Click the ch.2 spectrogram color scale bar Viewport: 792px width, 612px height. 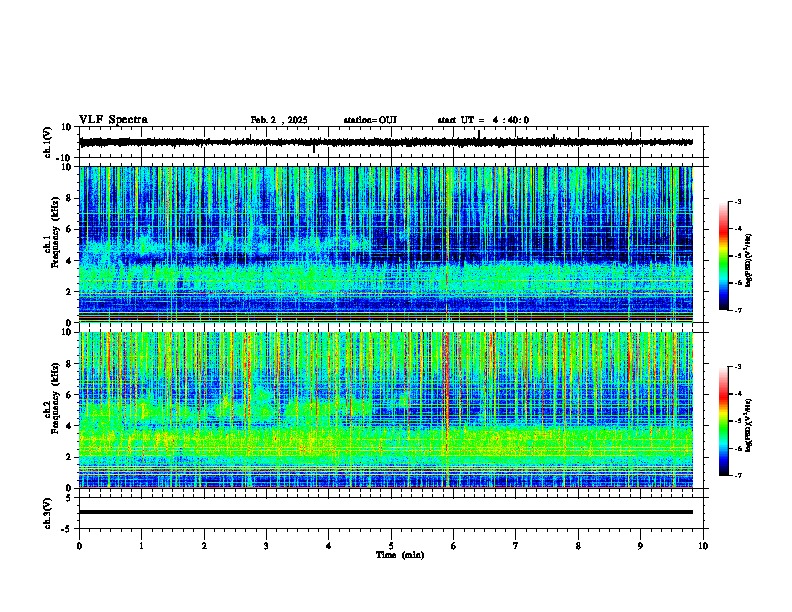[x=724, y=421]
